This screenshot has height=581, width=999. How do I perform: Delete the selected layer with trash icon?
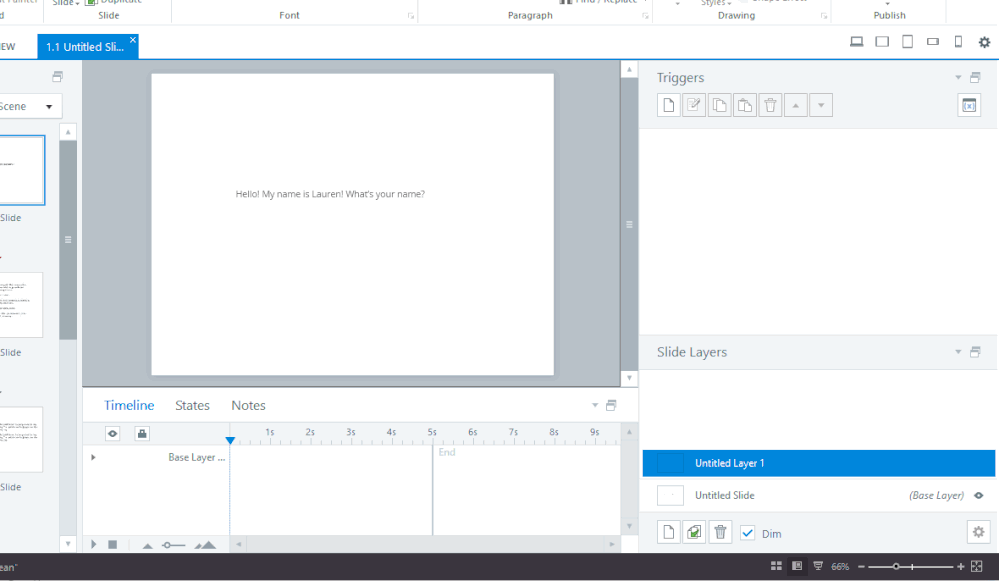(720, 533)
